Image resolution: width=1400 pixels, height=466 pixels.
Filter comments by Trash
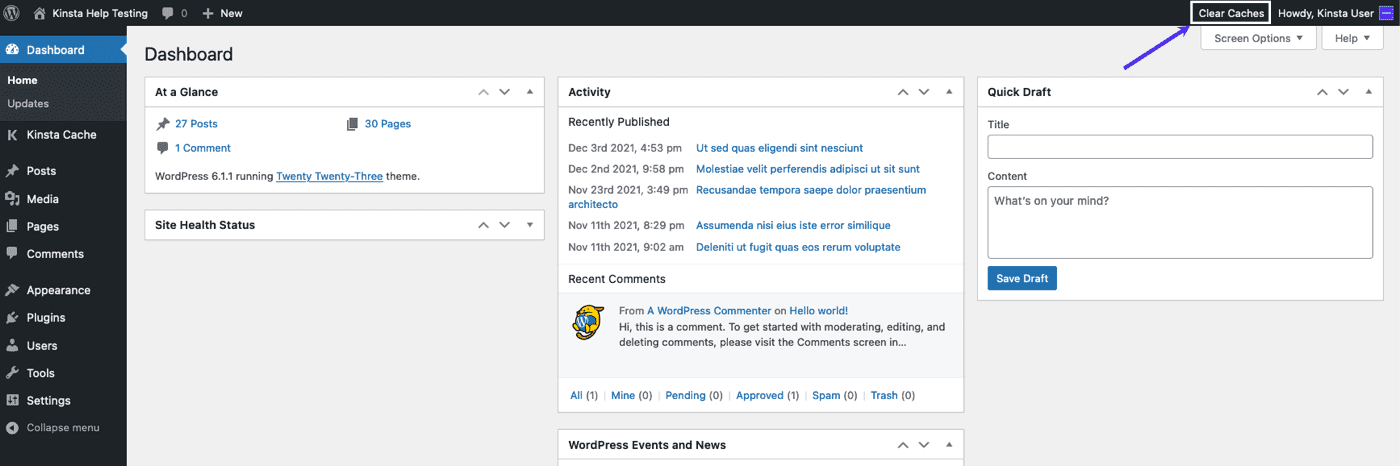click(x=884, y=396)
